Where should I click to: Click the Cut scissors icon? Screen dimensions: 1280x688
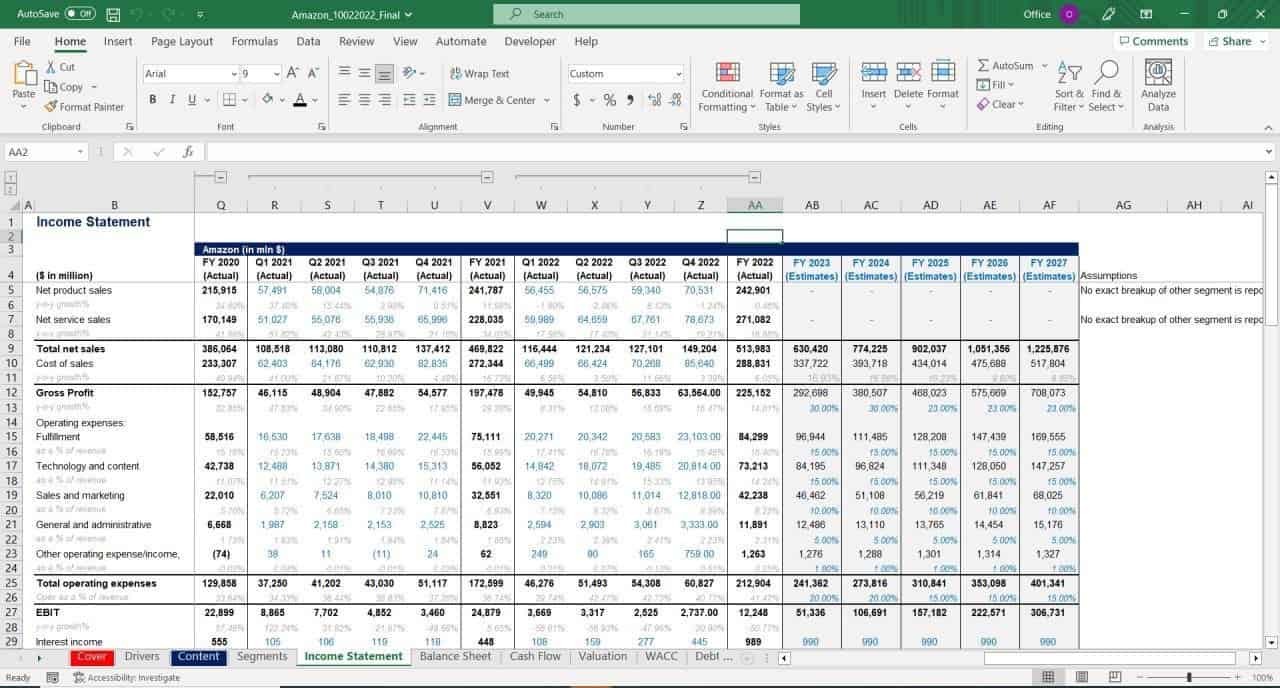pos(51,67)
